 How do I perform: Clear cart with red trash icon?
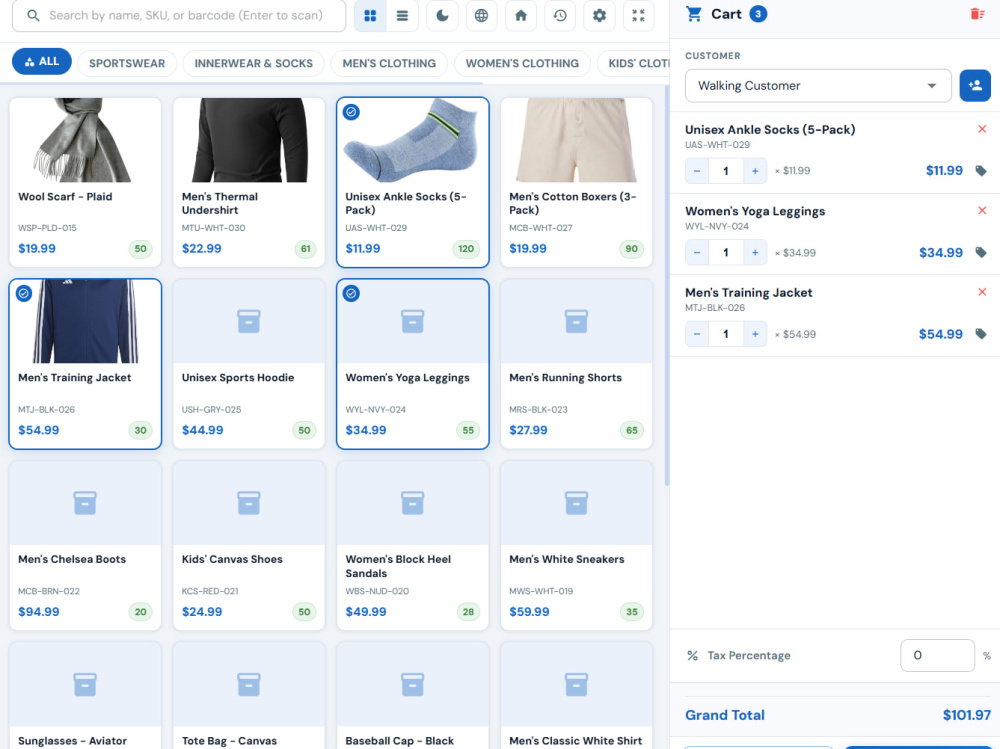tap(977, 13)
